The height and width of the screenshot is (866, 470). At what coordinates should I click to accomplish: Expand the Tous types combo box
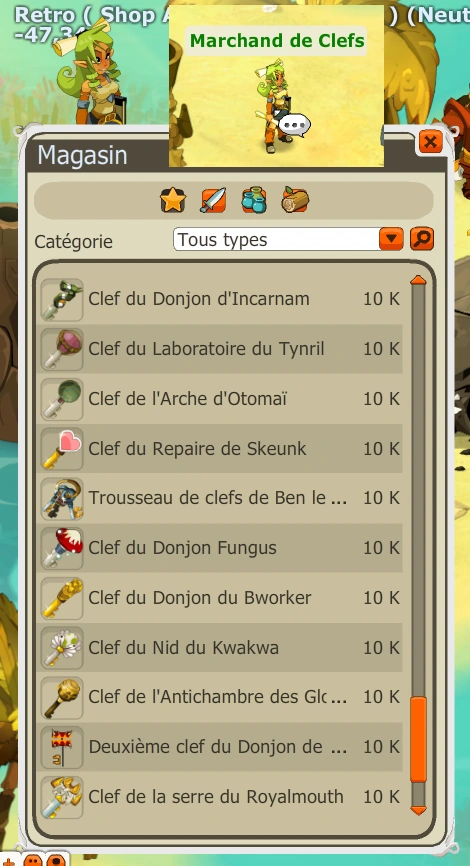[x=288, y=239]
